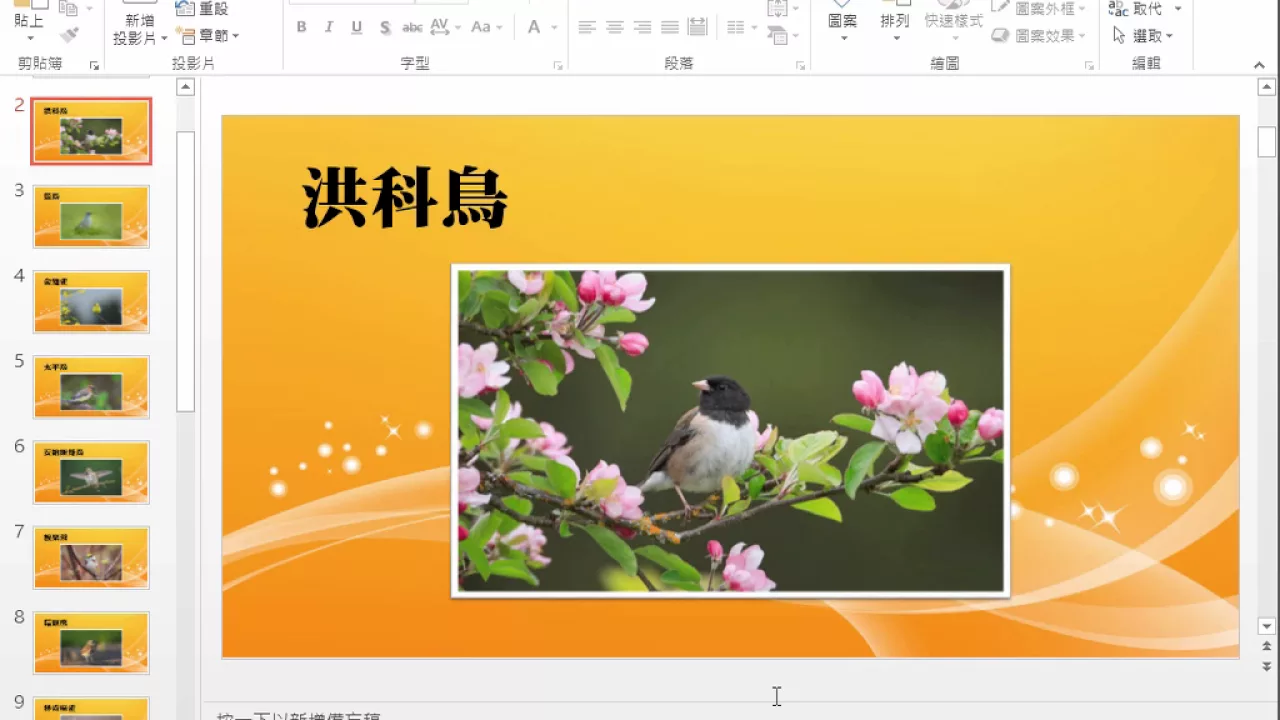
Task: Select slide 8 thumbnail
Action: coord(91,643)
